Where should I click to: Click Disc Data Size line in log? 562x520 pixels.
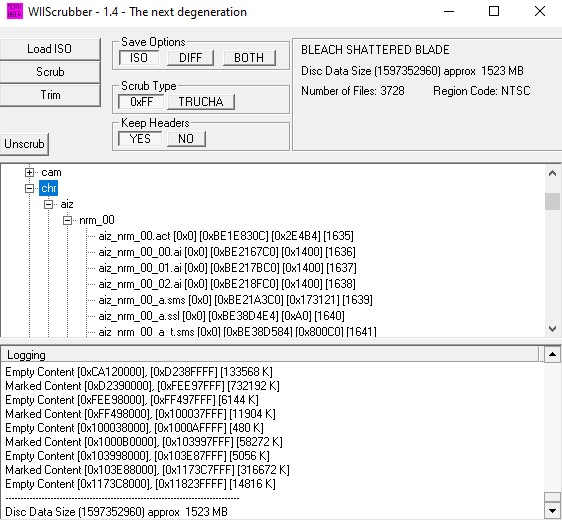point(116,512)
